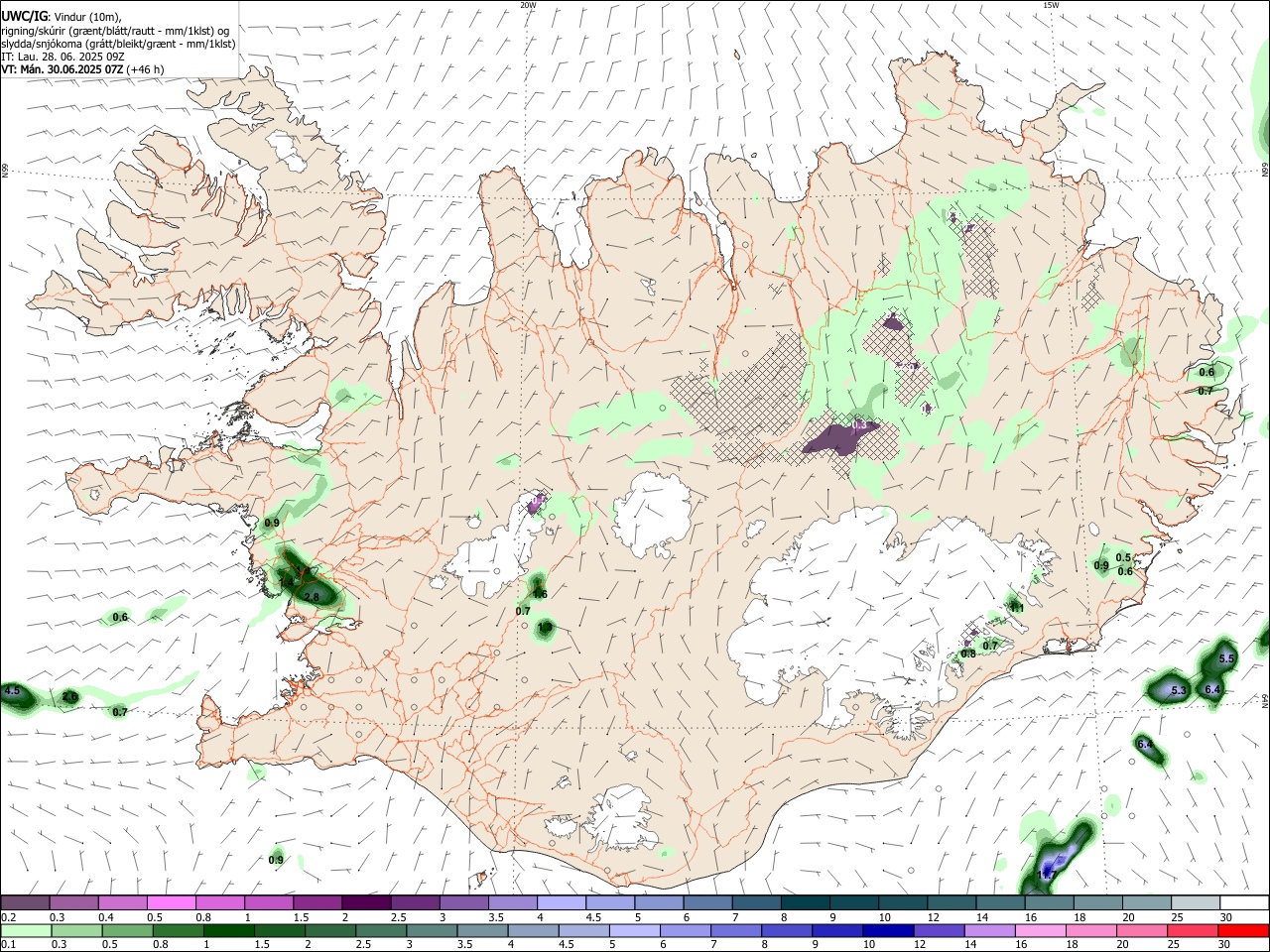The width and height of the screenshot is (1270, 952).
Task: Click the upper-row swatch between 12 and 14
Action: [952, 902]
